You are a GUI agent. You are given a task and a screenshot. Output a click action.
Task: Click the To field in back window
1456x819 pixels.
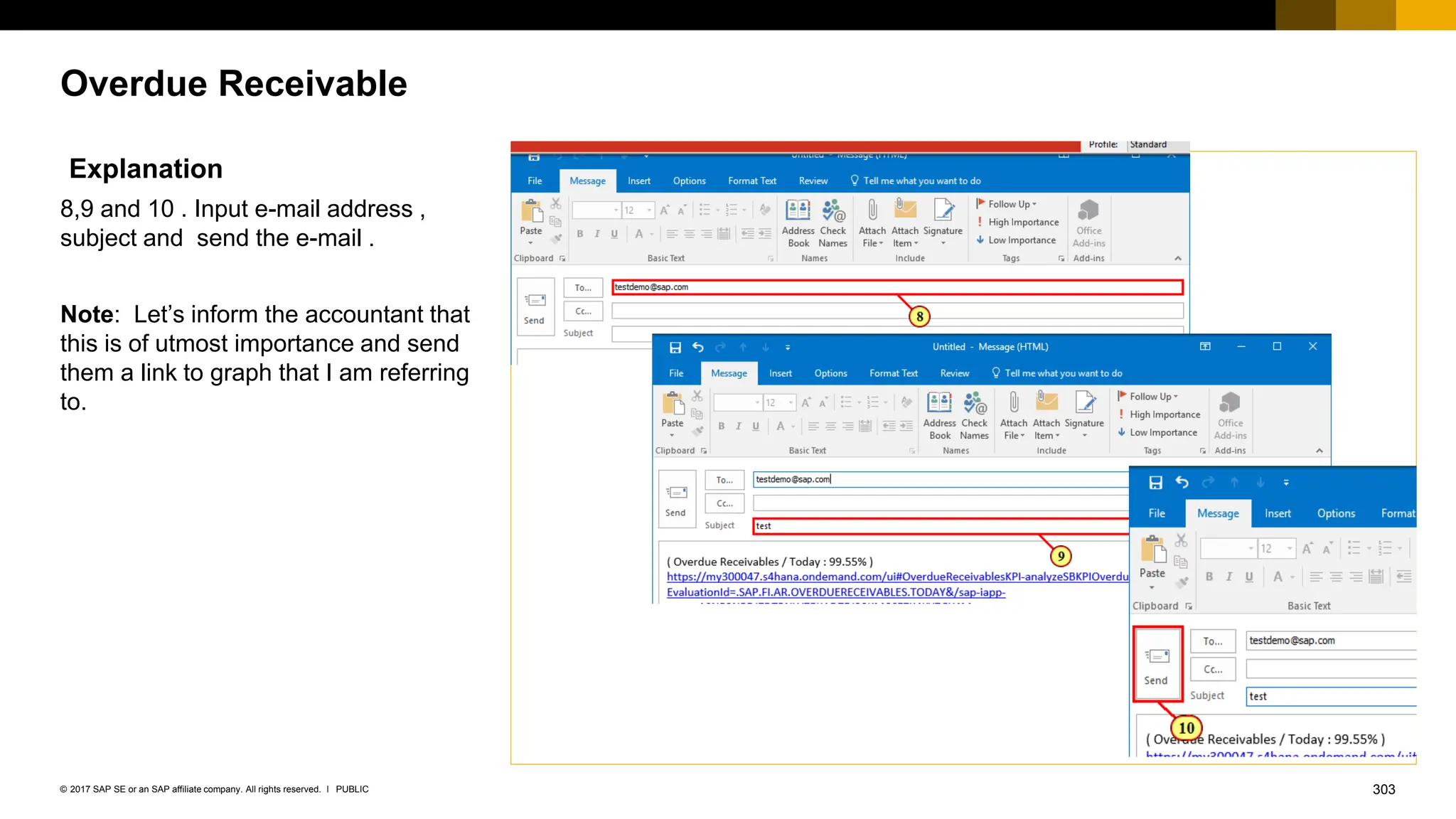pos(897,287)
